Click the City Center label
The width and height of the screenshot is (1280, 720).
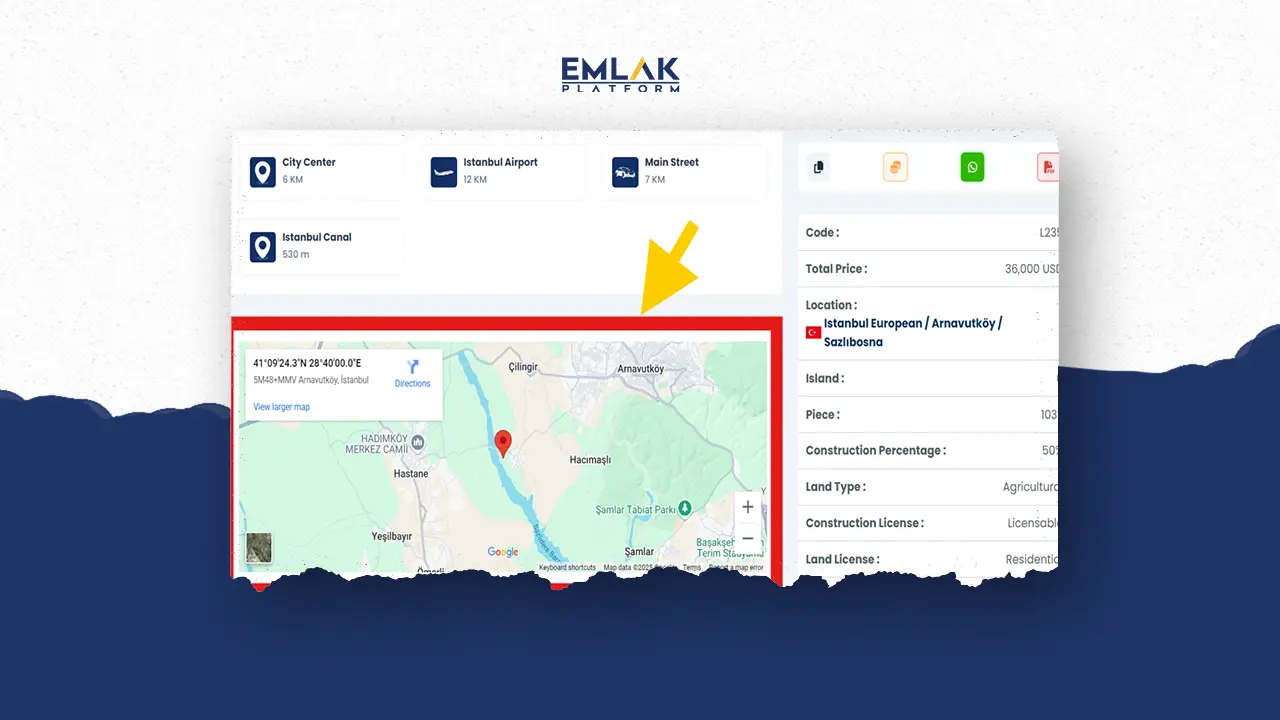(309, 162)
